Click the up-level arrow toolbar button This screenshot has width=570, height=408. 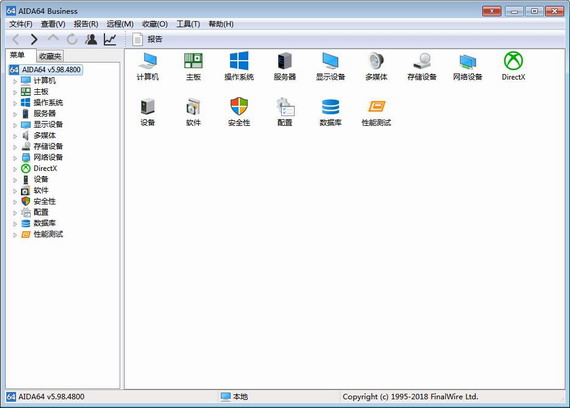click(x=53, y=39)
